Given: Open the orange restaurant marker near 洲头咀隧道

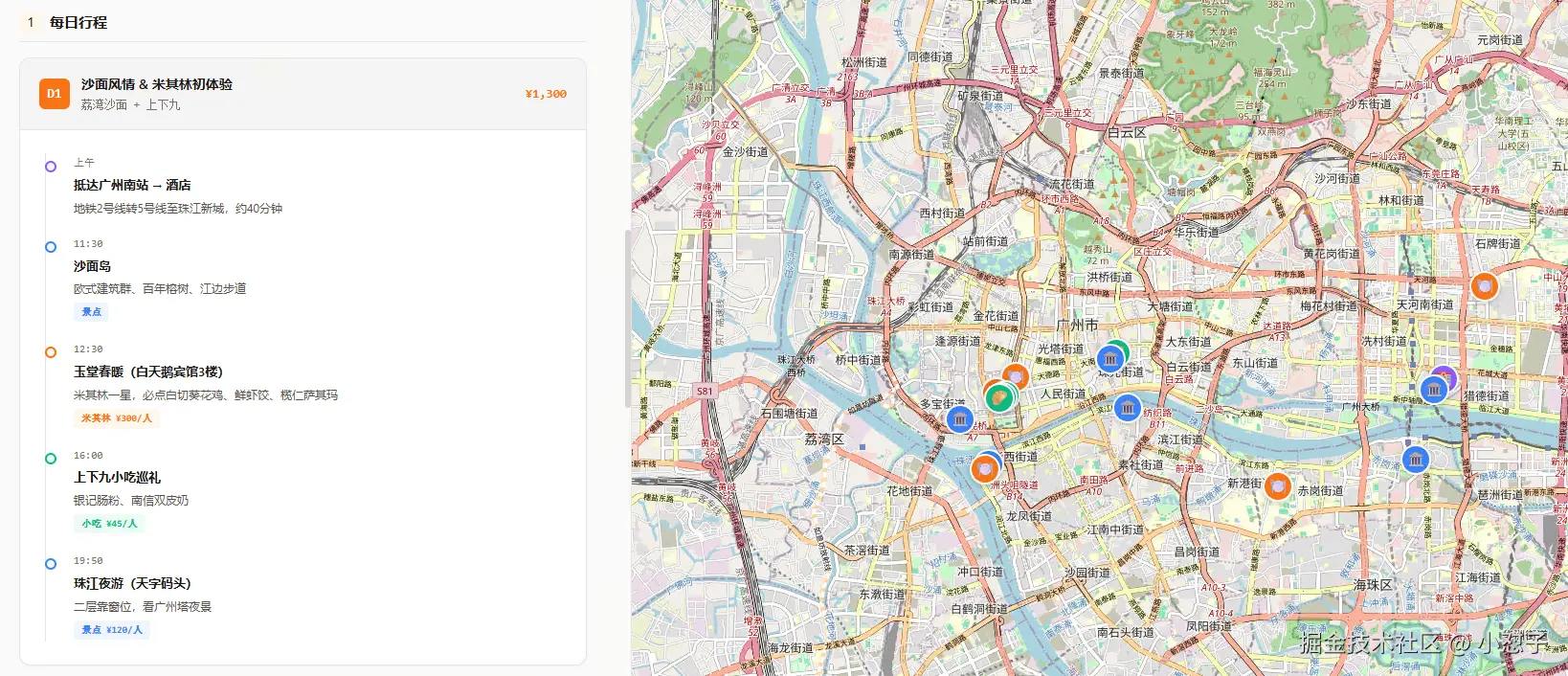Looking at the screenshot, I should [984, 469].
